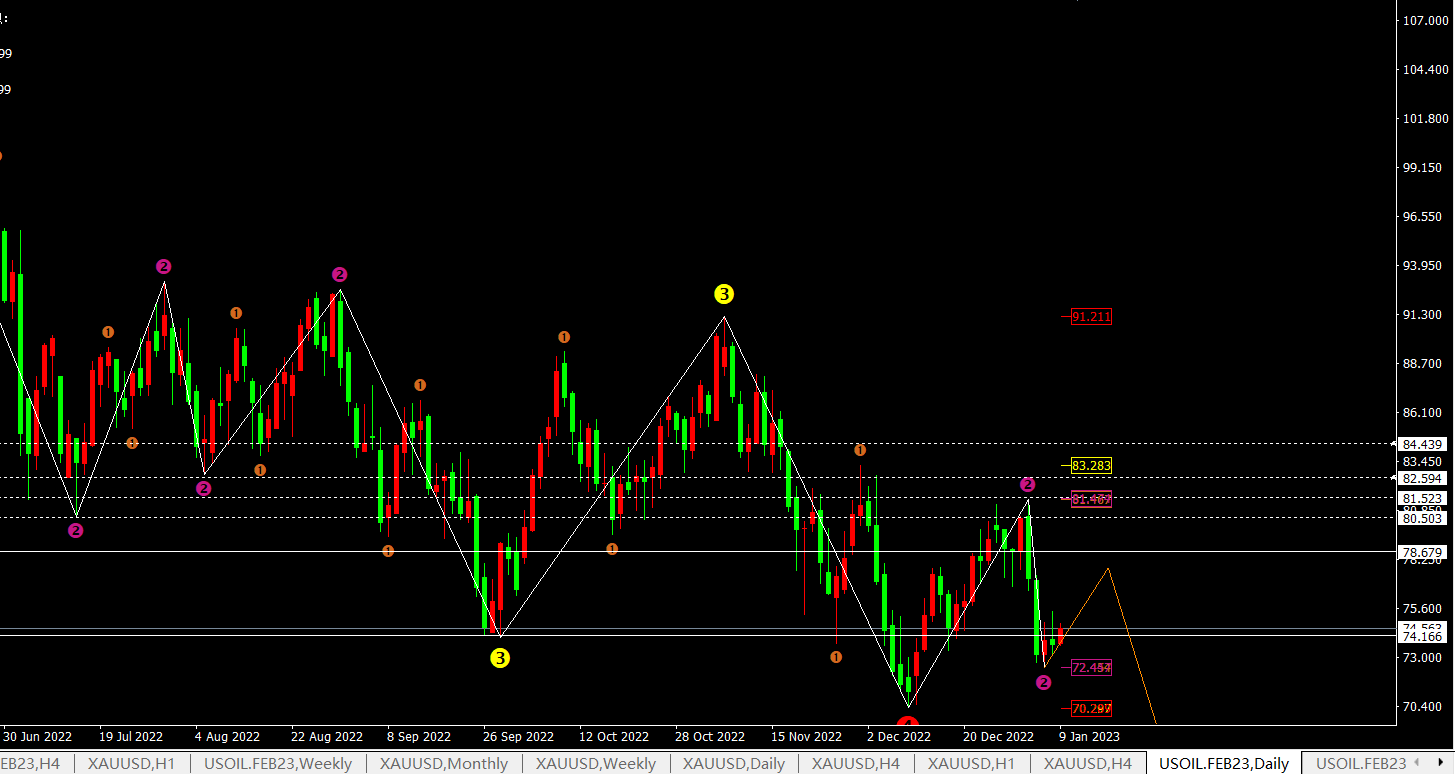Open XAUUSD,H1 tab left of USOIL.FEB23,Weekly

point(131,763)
